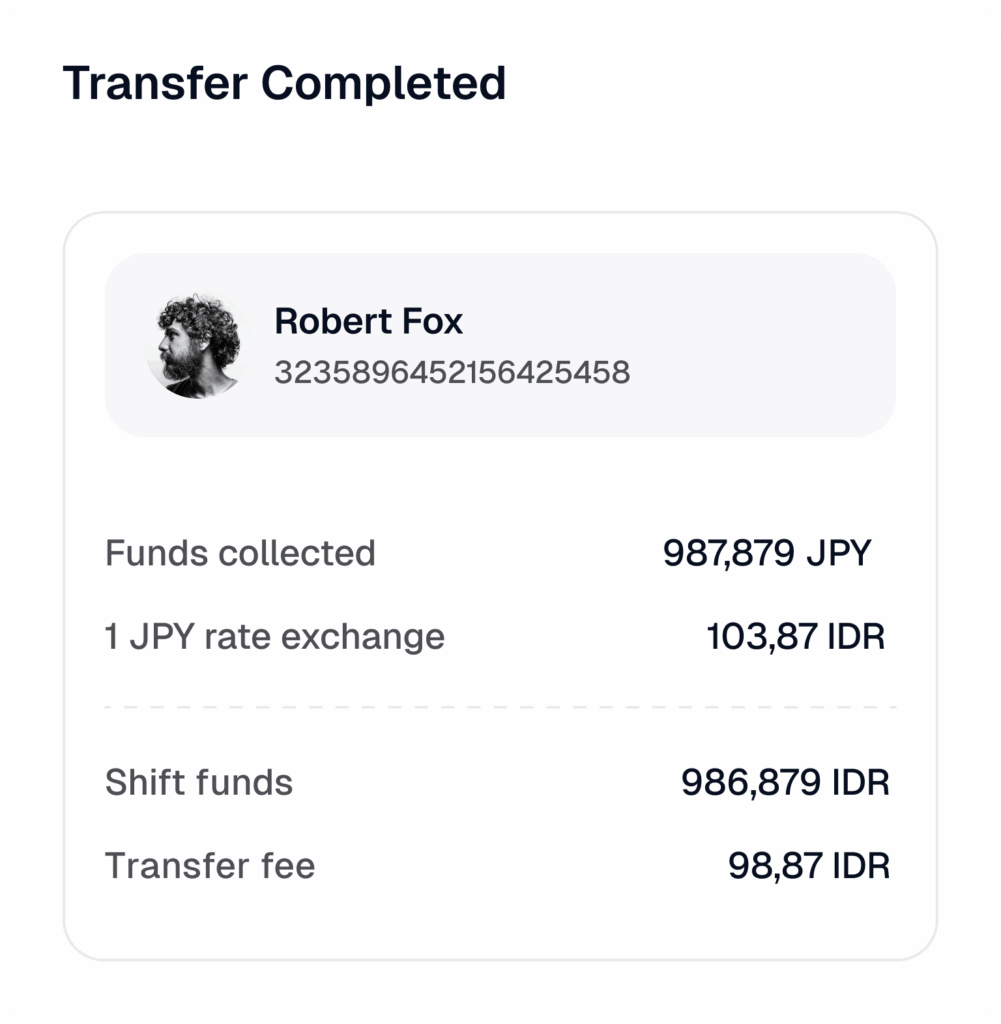Click the Robert Fox profile avatar
1001x1024 pixels.
tap(199, 346)
